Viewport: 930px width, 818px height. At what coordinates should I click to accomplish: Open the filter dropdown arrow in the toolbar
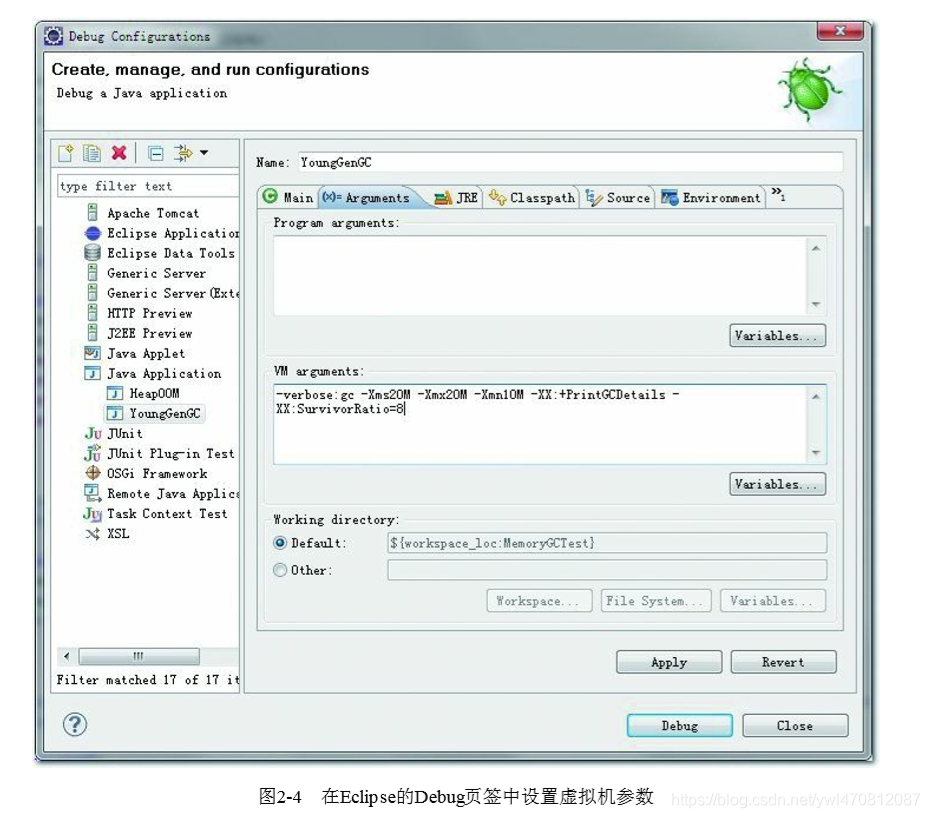click(x=204, y=152)
